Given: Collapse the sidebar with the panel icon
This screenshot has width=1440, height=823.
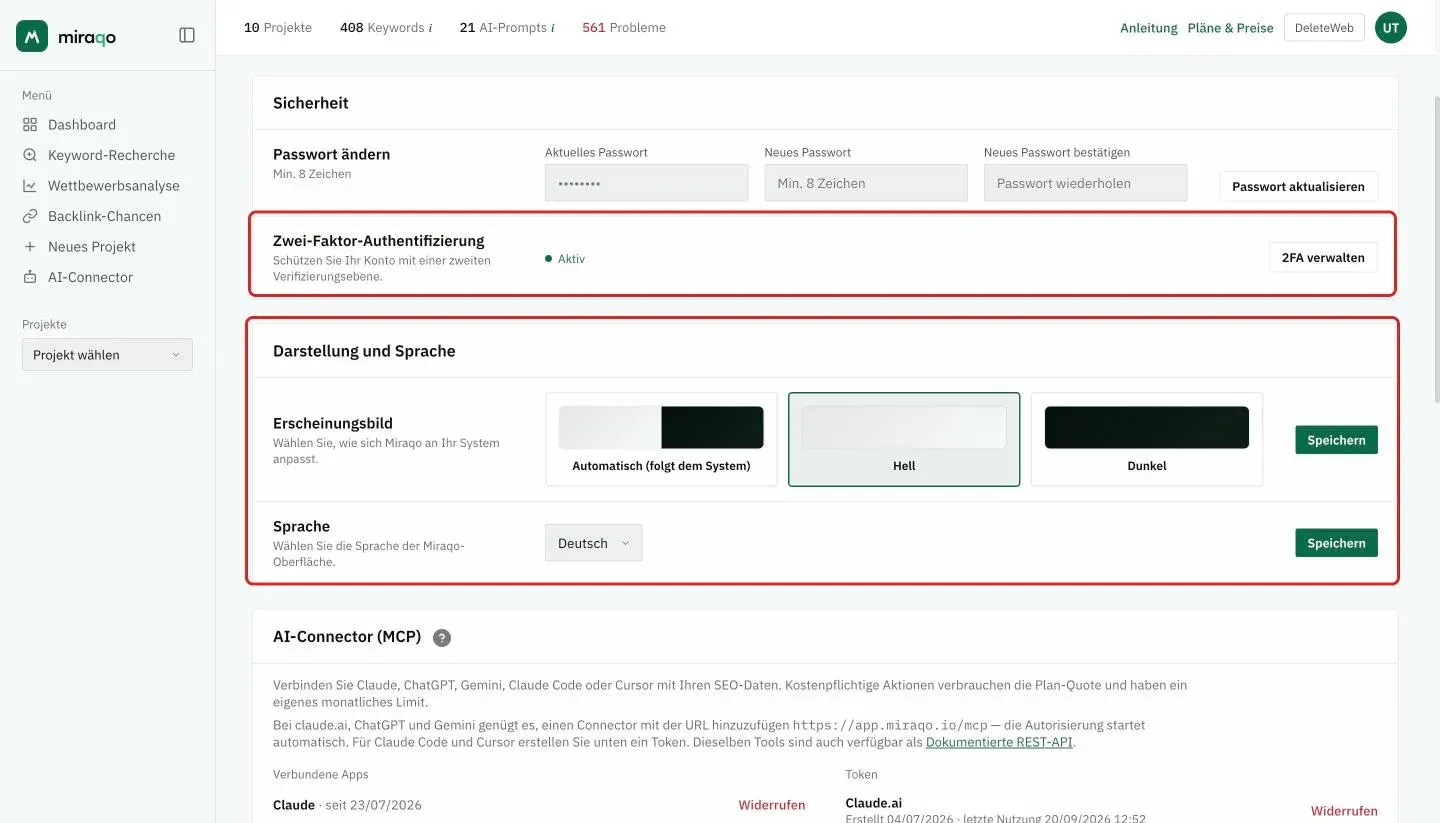Looking at the screenshot, I should coord(187,35).
